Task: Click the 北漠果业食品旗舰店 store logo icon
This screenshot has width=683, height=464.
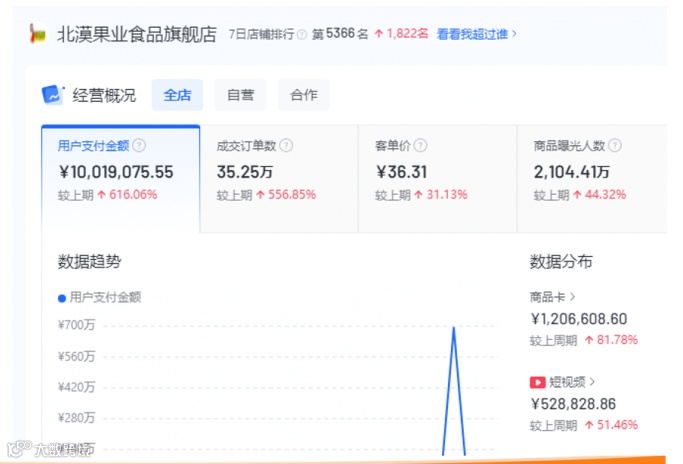Action: [37, 34]
